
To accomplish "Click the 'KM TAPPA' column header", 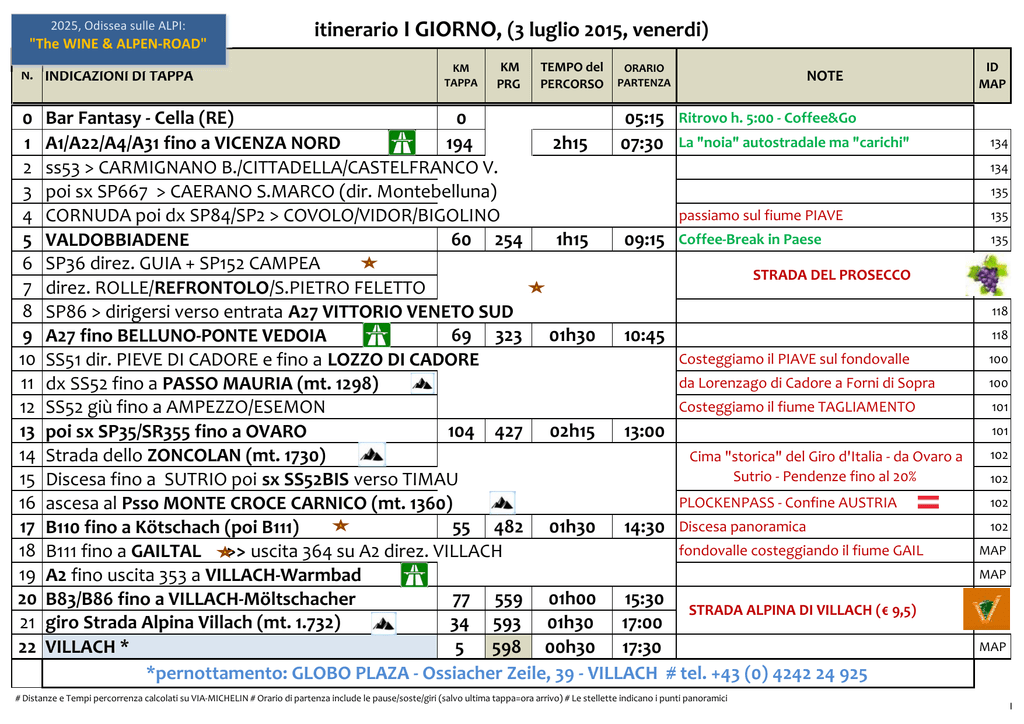I will [461, 75].
